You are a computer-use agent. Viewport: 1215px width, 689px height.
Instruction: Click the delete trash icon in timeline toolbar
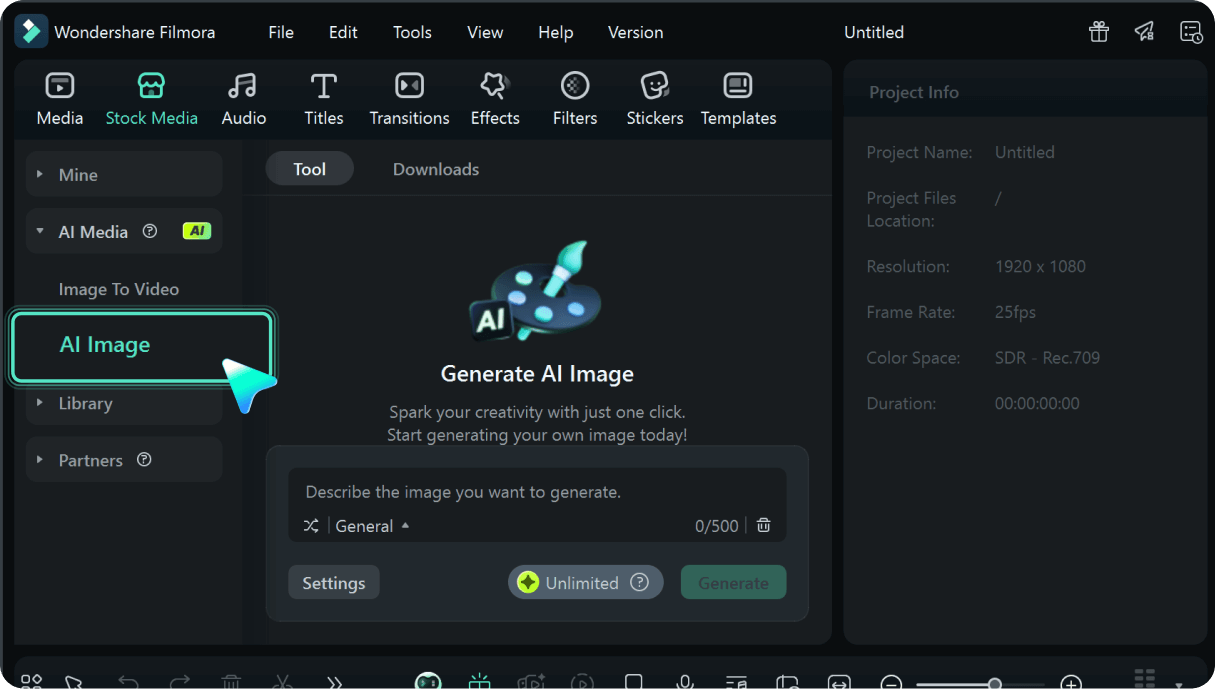[231, 682]
